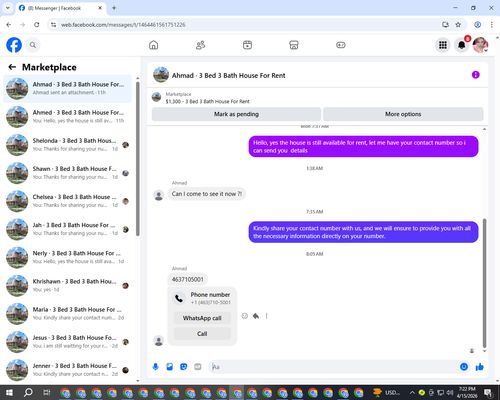Click the $1,300 listing summary link
Image resolution: width=500 pixels, height=400 pixels.
point(207,101)
